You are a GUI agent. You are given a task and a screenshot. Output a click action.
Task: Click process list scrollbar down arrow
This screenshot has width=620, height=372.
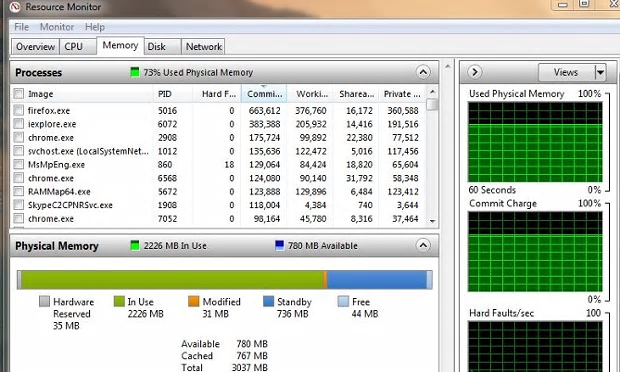click(x=433, y=221)
